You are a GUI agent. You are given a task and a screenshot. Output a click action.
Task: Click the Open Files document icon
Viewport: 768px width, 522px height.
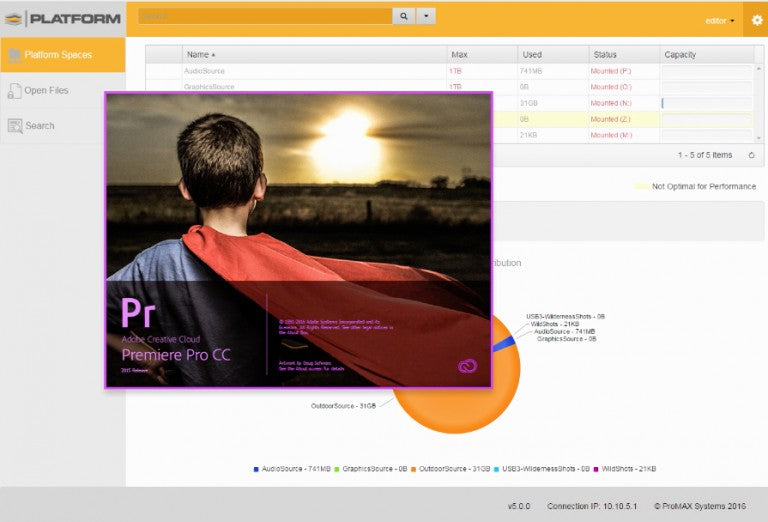(x=14, y=91)
